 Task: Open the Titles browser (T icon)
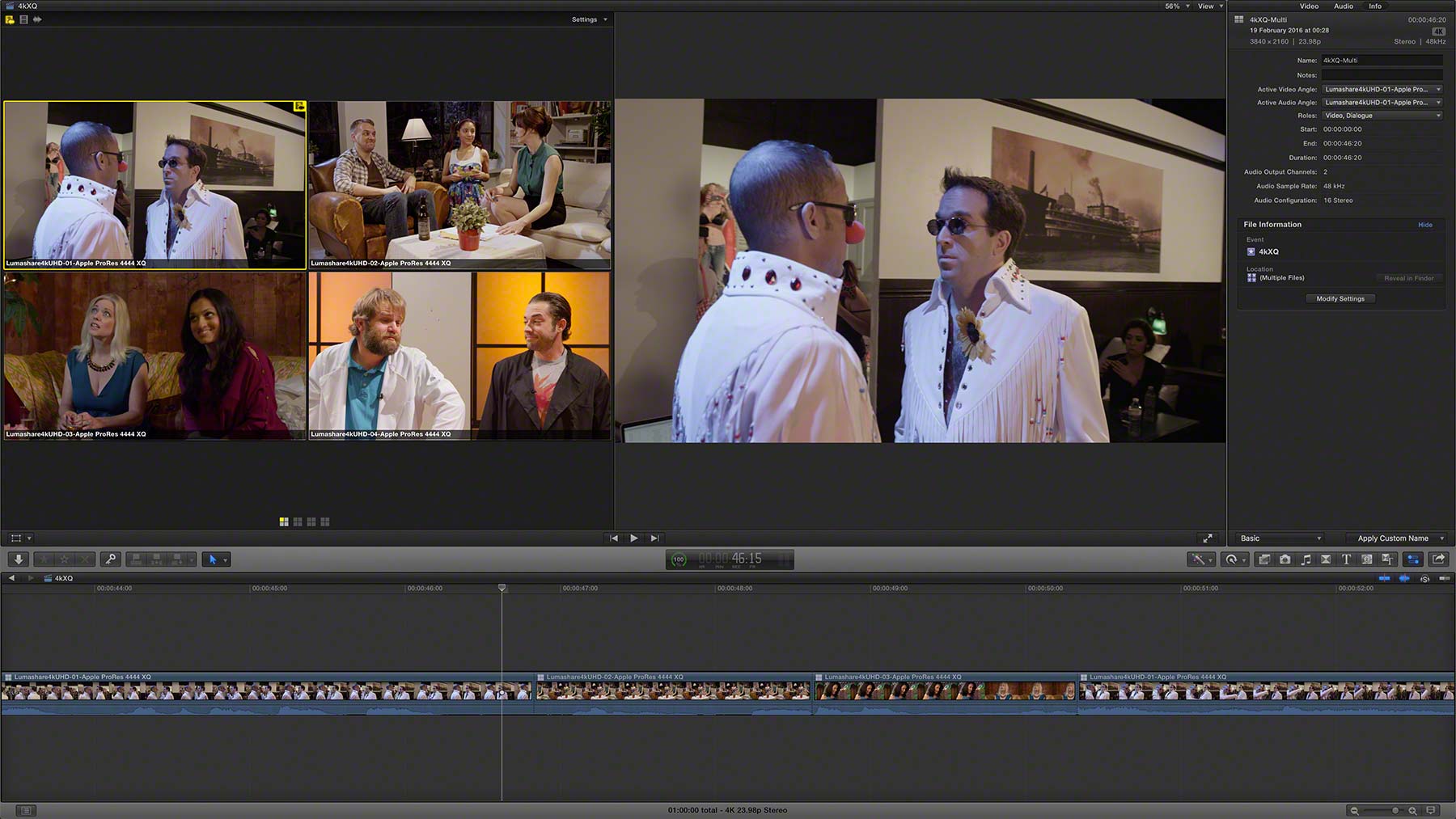(1346, 559)
